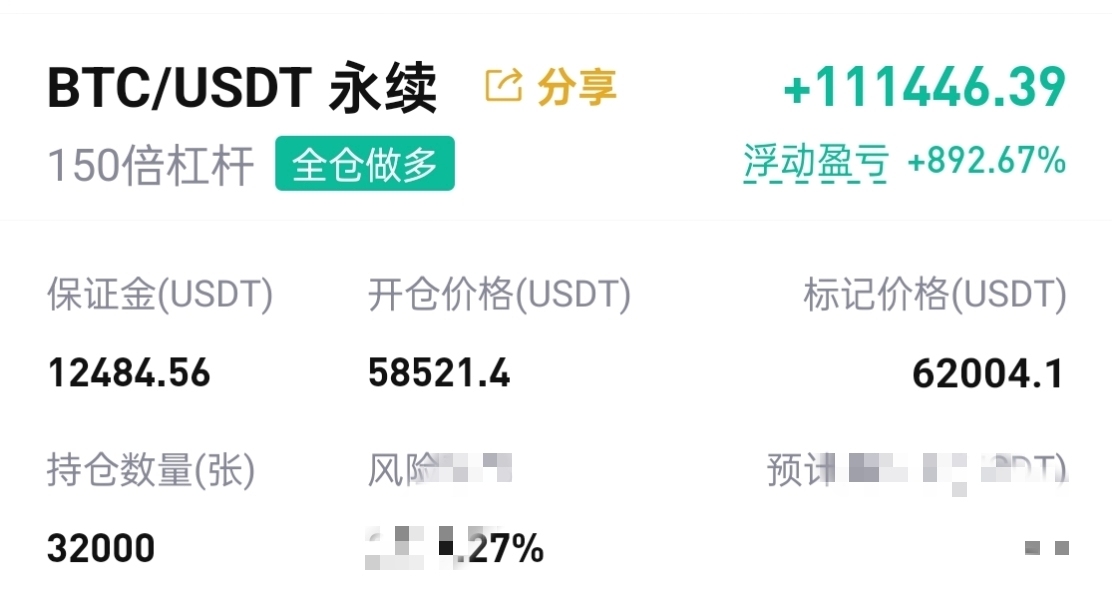Image resolution: width=1112 pixels, height=612 pixels.
Task: Tap the 开仓价格(USDT) entry price label
Action: coord(499,295)
